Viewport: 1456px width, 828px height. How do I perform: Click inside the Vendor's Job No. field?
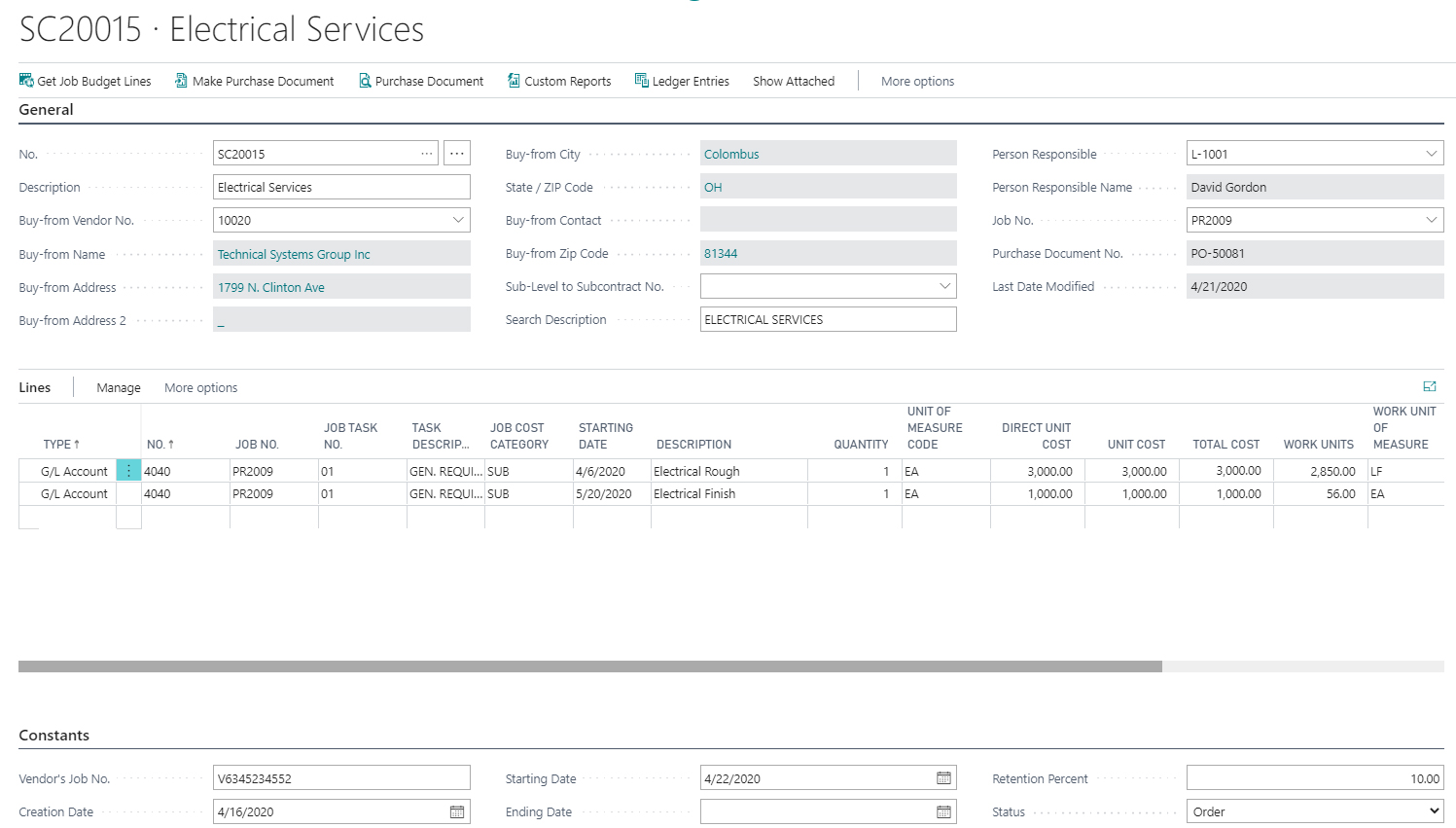(340, 777)
